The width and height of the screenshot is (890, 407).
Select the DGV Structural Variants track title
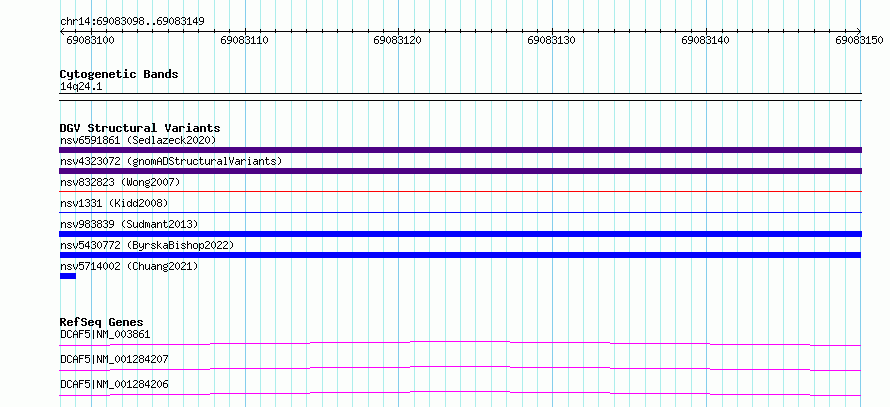coord(140,128)
